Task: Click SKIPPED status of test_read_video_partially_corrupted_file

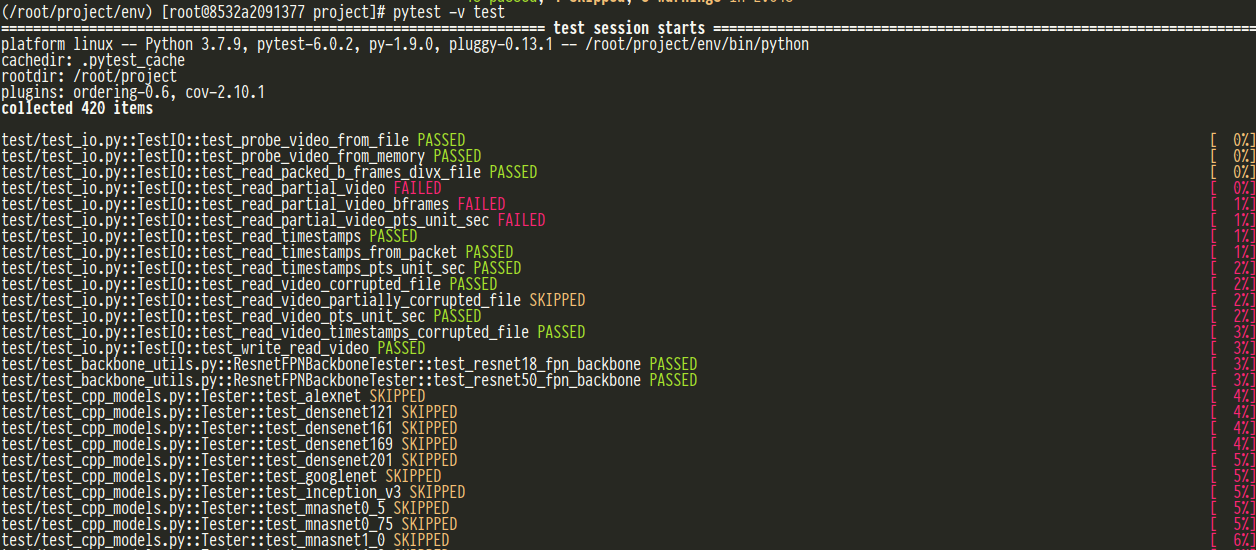Action: point(557,300)
